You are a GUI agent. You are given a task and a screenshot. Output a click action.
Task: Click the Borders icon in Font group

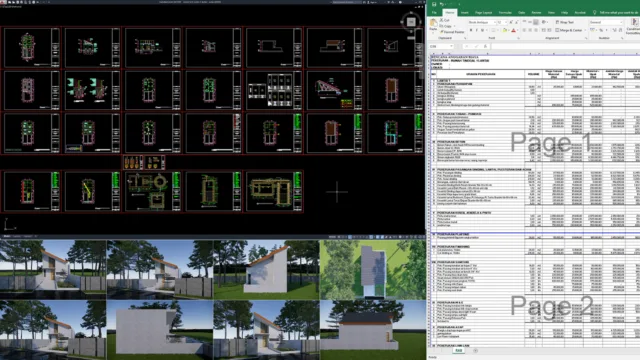click(x=493, y=30)
